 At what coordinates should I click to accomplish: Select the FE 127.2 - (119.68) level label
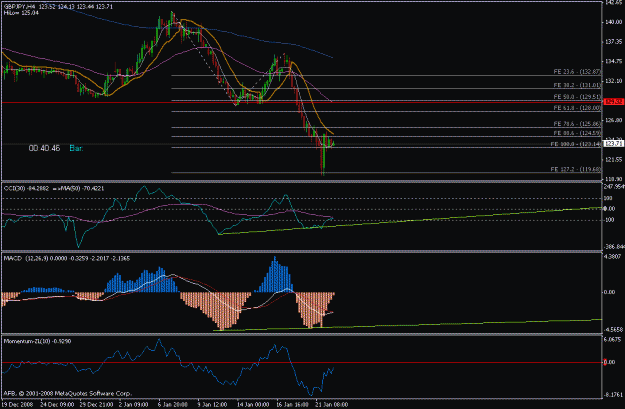(x=576, y=169)
